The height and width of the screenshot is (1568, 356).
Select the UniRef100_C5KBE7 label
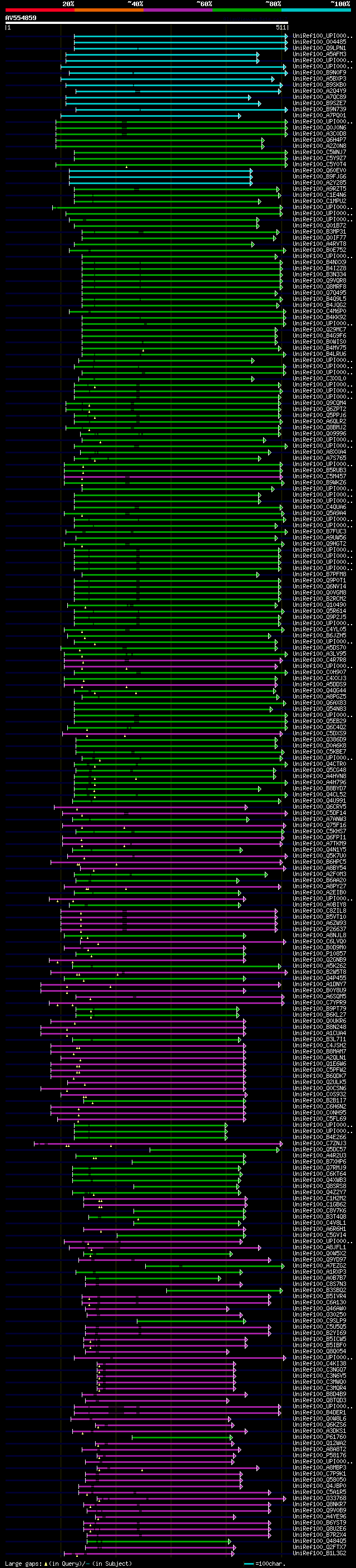(x=319, y=751)
